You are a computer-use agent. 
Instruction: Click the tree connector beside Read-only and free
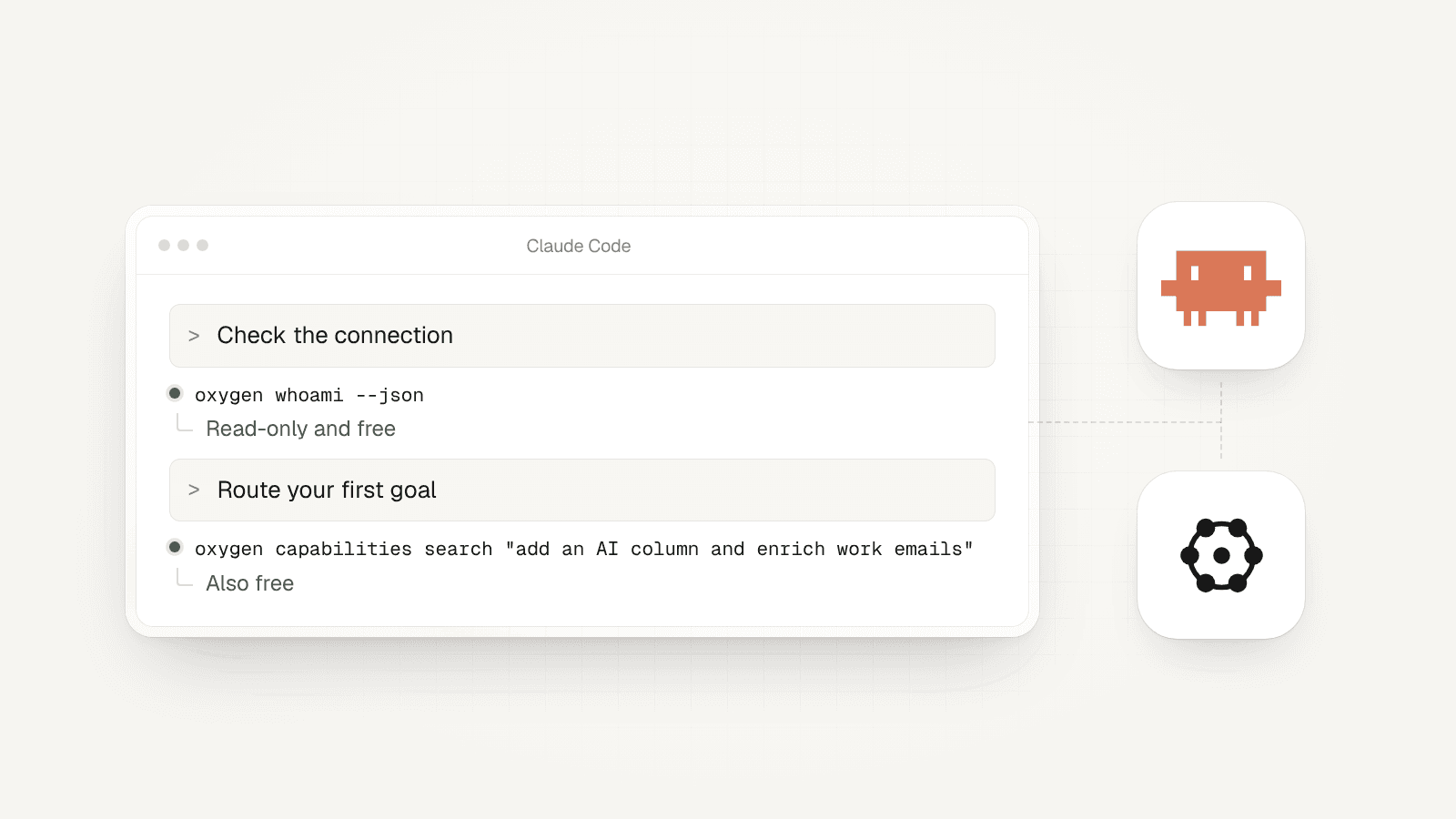(185, 423)
